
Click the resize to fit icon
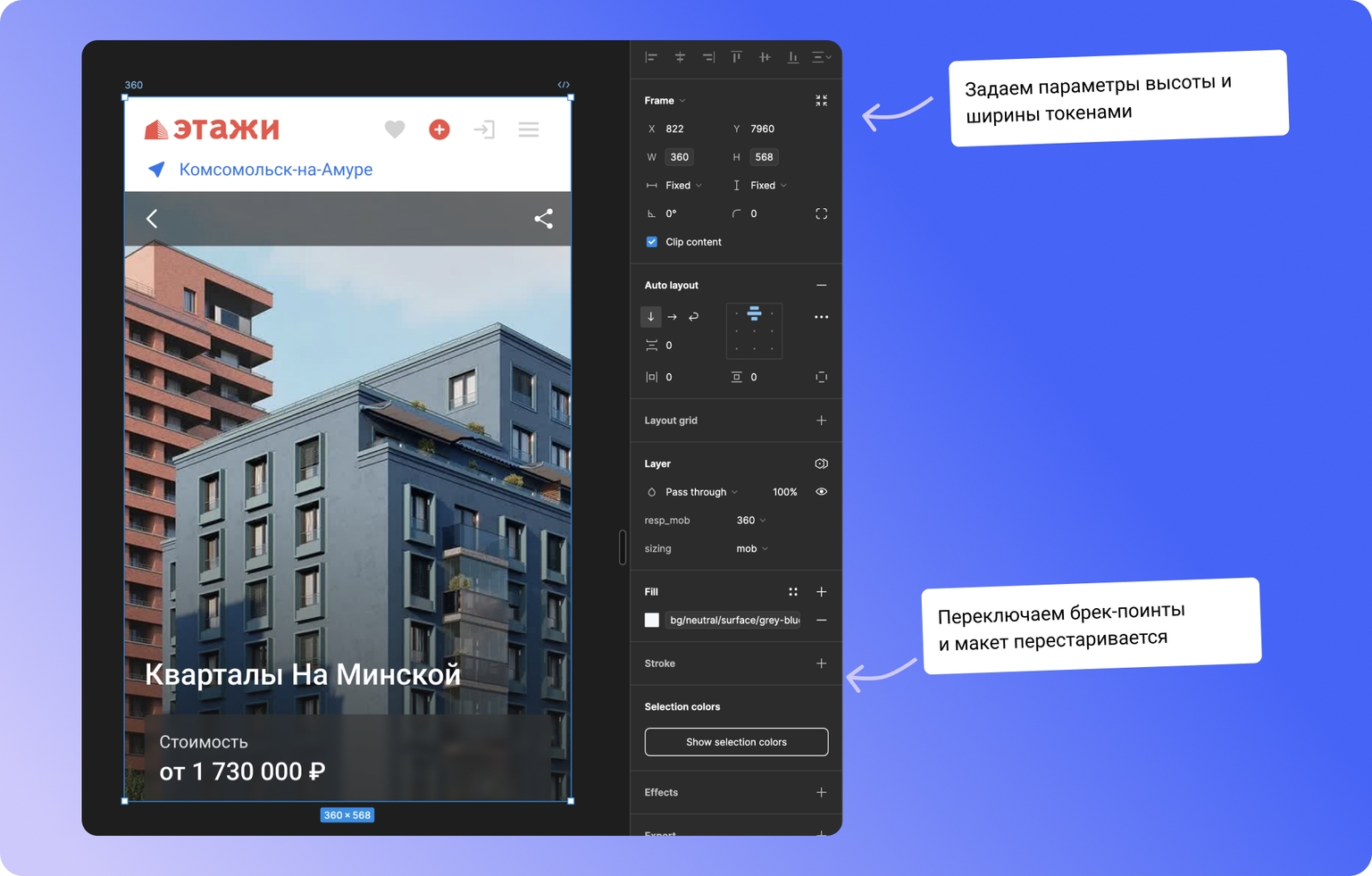822,101
